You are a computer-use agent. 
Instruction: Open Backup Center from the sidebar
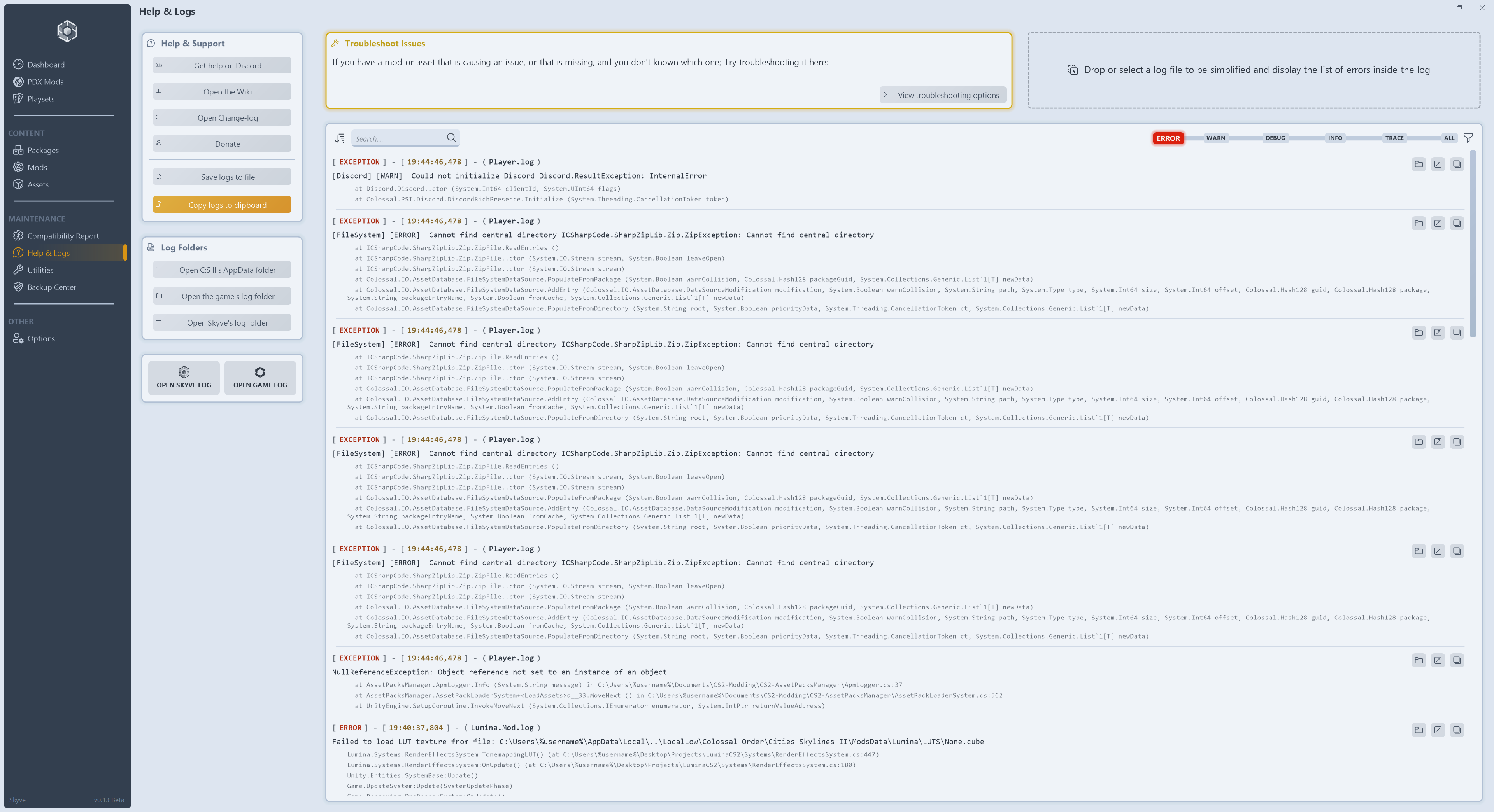pyautogui.click(x=52, y=287)
